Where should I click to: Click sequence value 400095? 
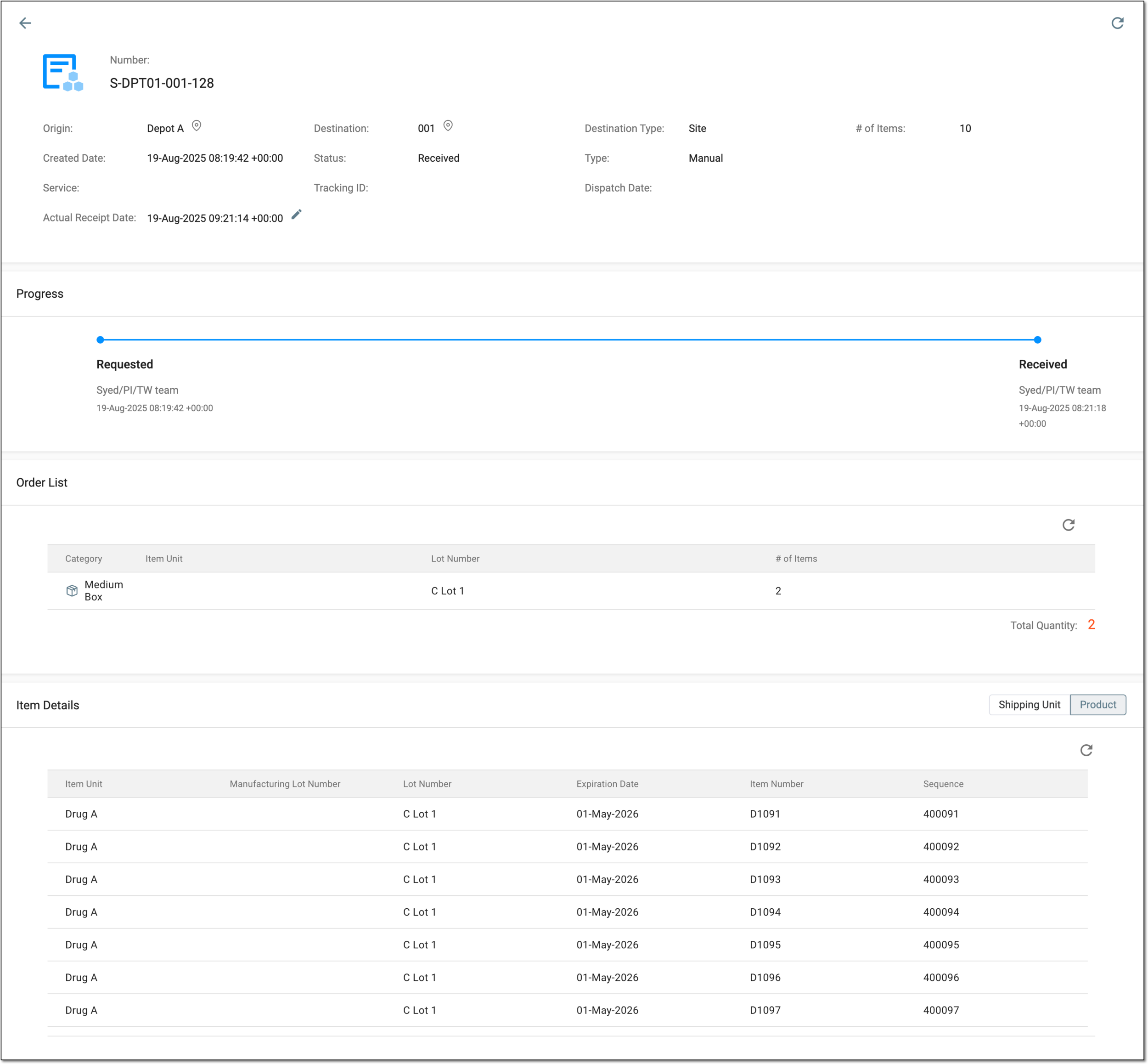(941, 945)
